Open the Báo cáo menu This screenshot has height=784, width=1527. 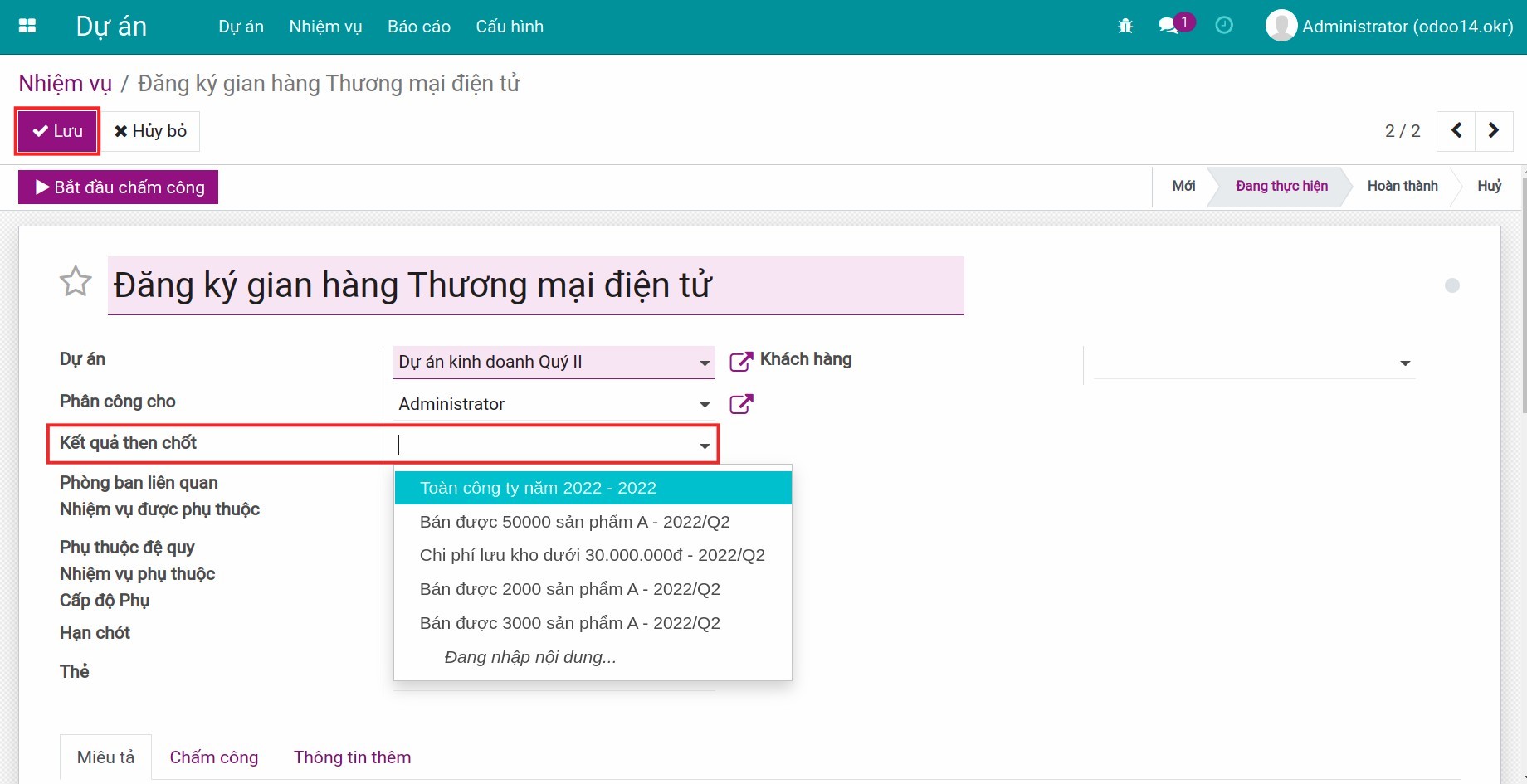[418, 26]
